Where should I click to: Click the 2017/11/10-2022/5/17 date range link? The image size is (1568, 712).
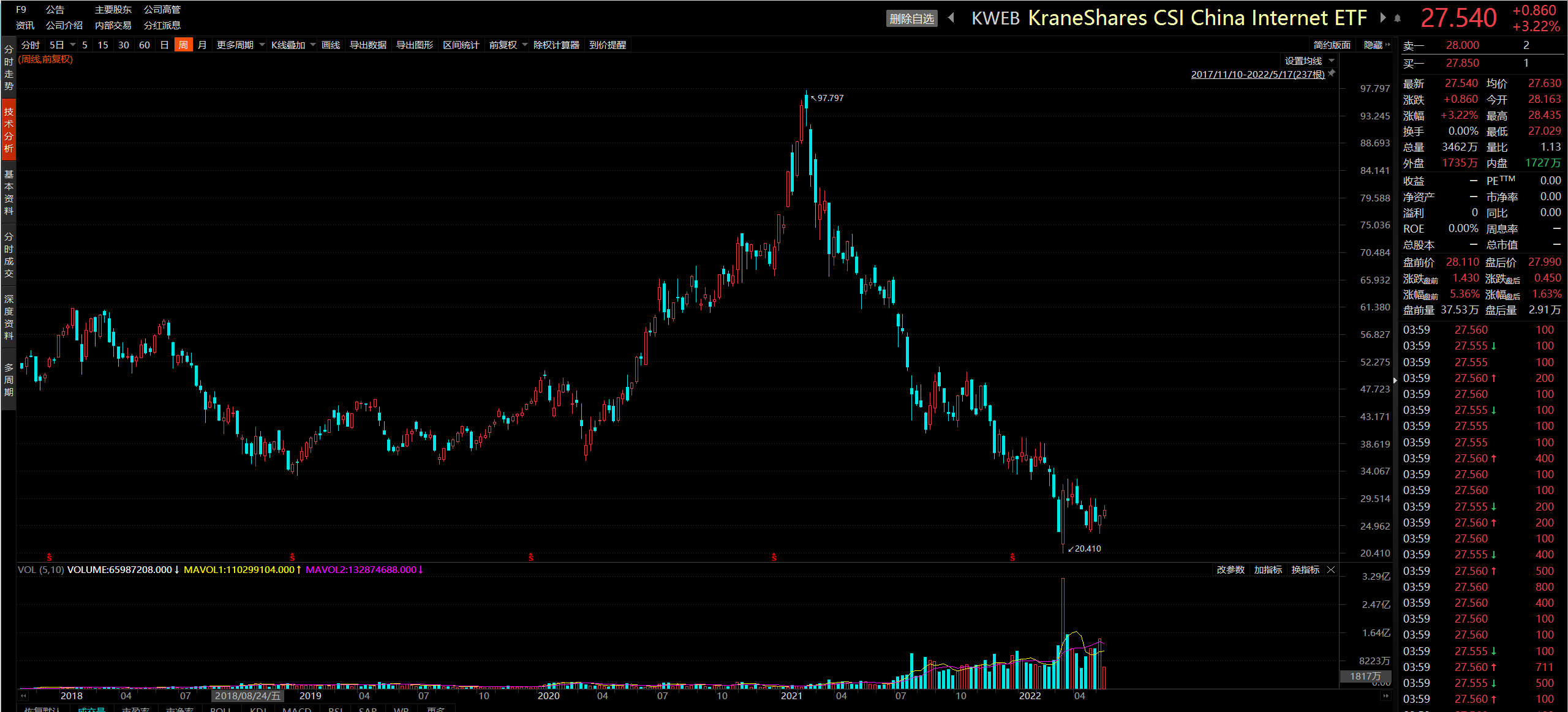1257,74
